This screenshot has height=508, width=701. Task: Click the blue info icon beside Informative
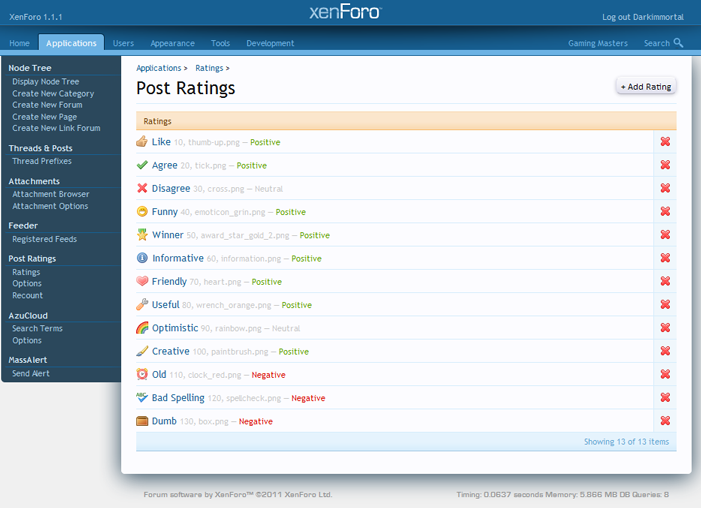[x=142, y=258]
